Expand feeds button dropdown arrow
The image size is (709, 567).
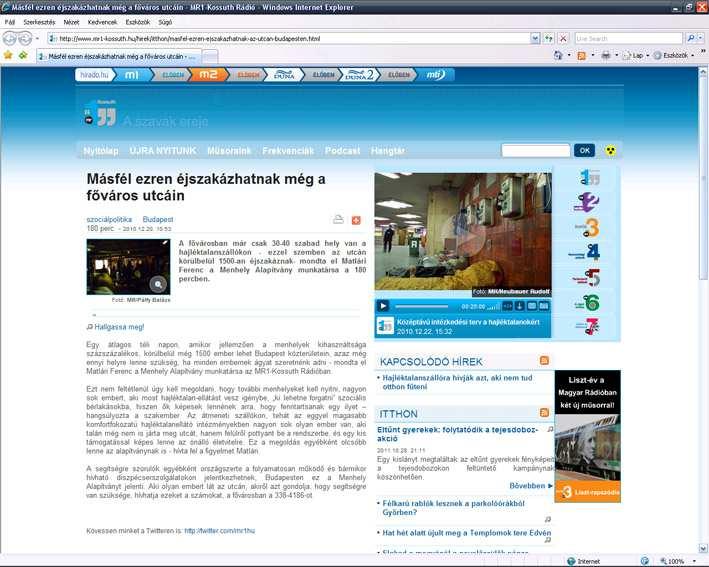coord(593,56)
